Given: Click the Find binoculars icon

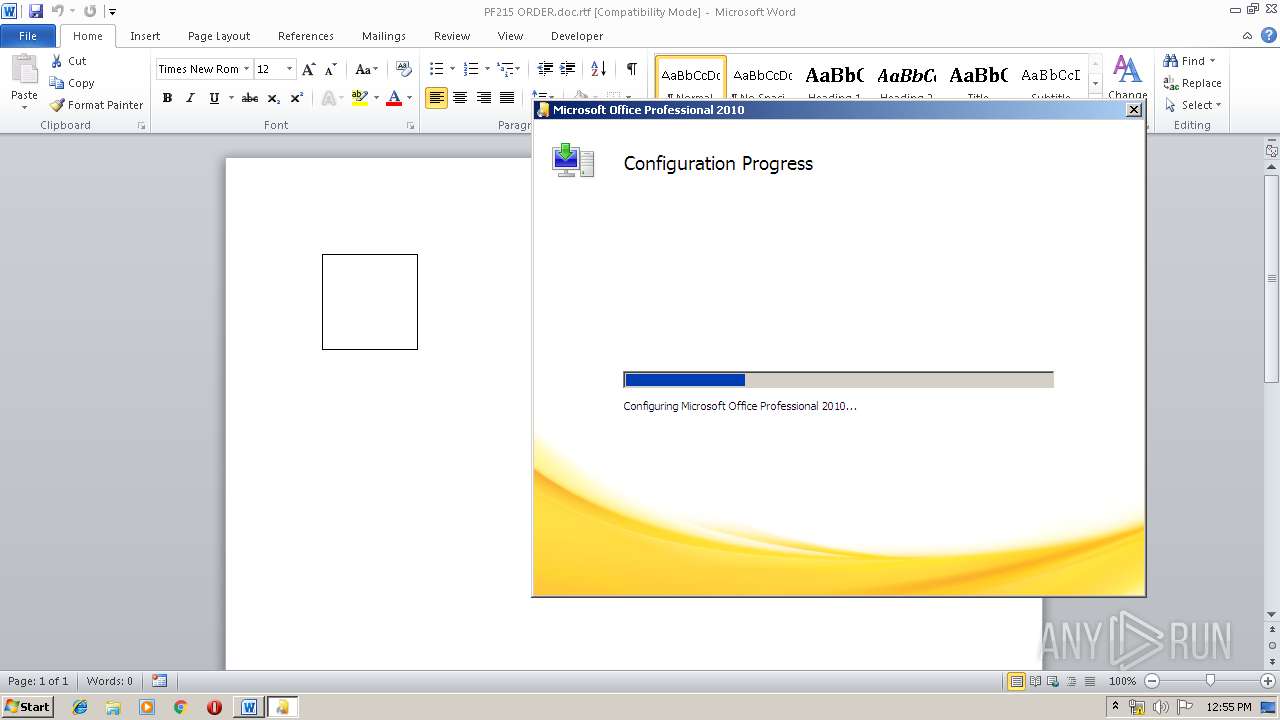Looking at the screenshot, I should coord(1170,61).
